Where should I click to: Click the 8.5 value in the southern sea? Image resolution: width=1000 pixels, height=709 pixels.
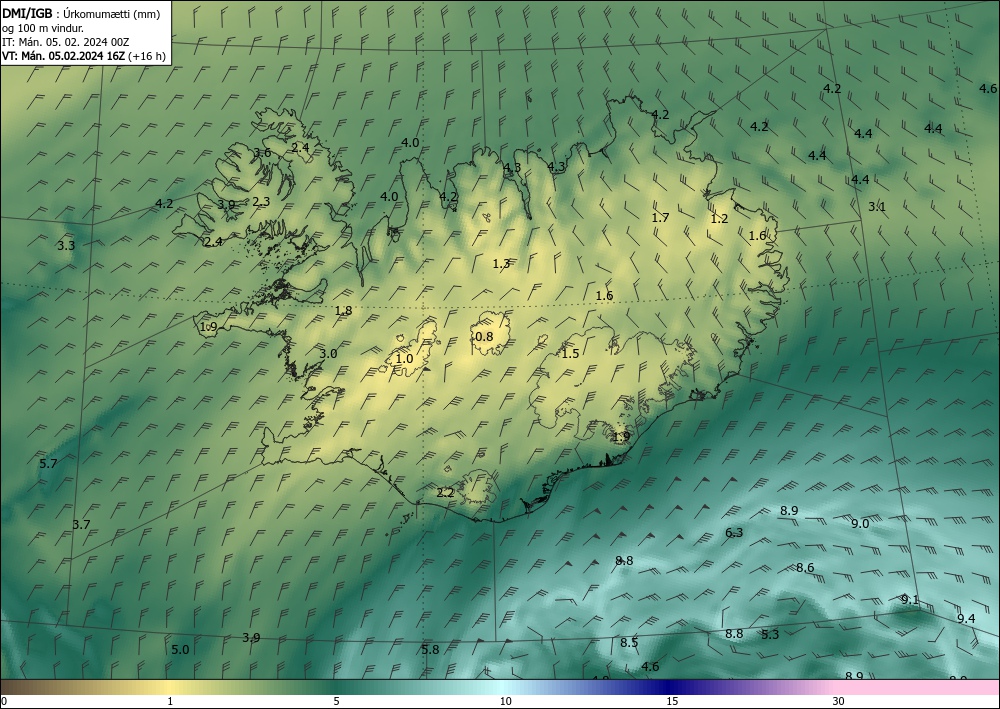pyautogui.click(x=629, y=643)
